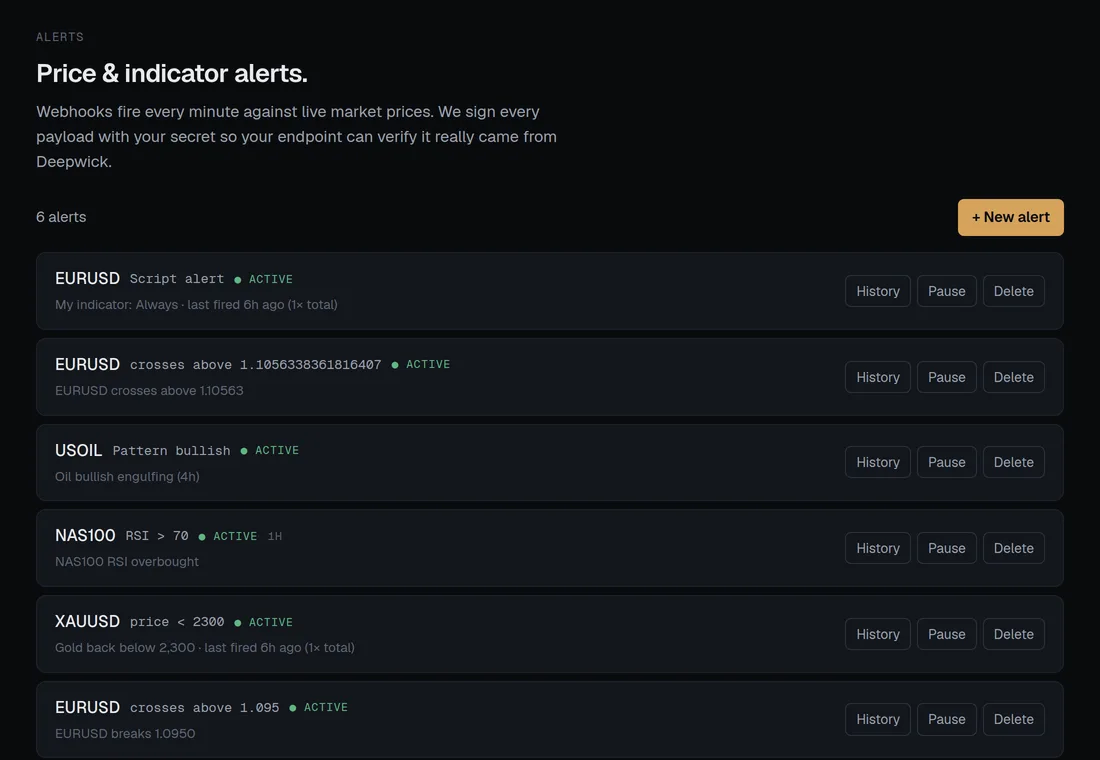Open History for NAS100 RSI > 70 alert
Viewport: 1100px width, 760px height.
pyautogui.click(x=878, y=548)
